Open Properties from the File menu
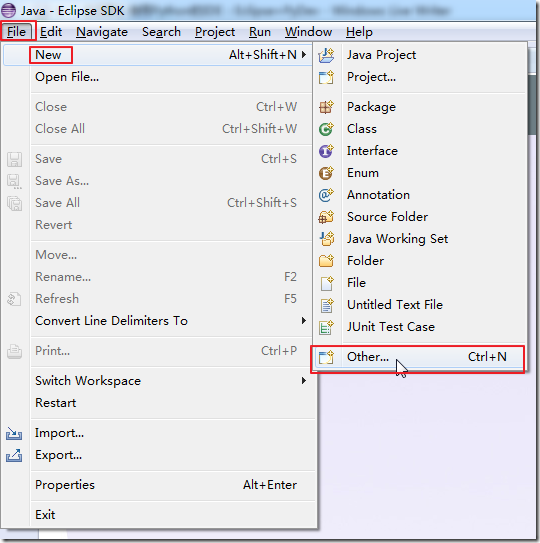 [158, 485]
